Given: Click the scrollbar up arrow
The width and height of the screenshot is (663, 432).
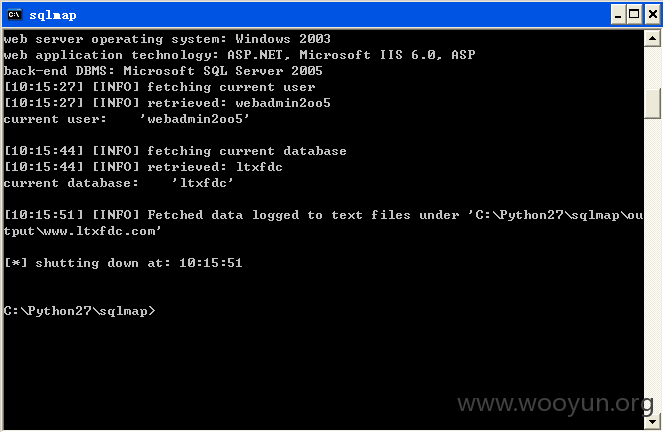Looking at the screenshot, I should coord(652,39).
